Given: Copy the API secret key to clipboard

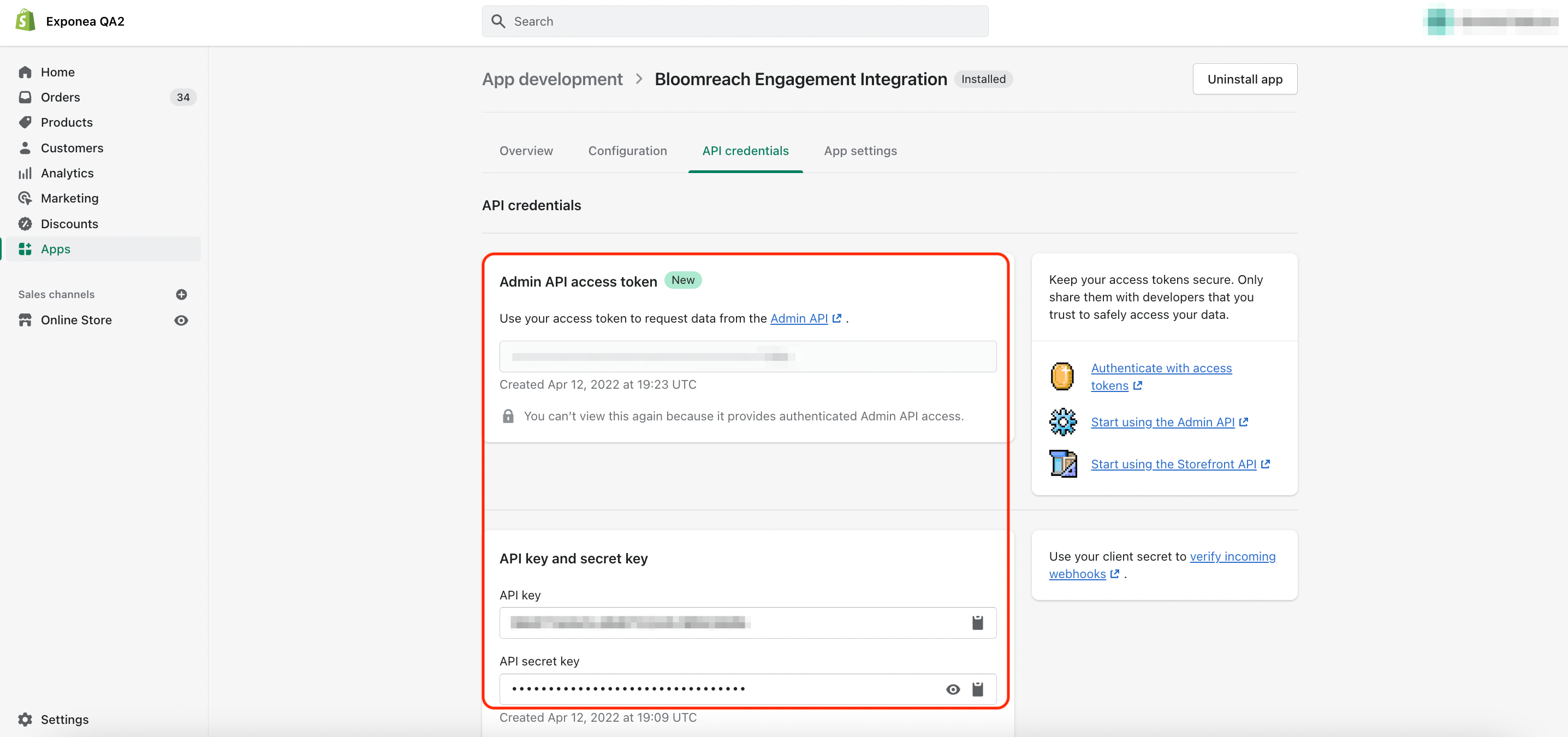Looking at the screenshot, I should pos(978,689).
